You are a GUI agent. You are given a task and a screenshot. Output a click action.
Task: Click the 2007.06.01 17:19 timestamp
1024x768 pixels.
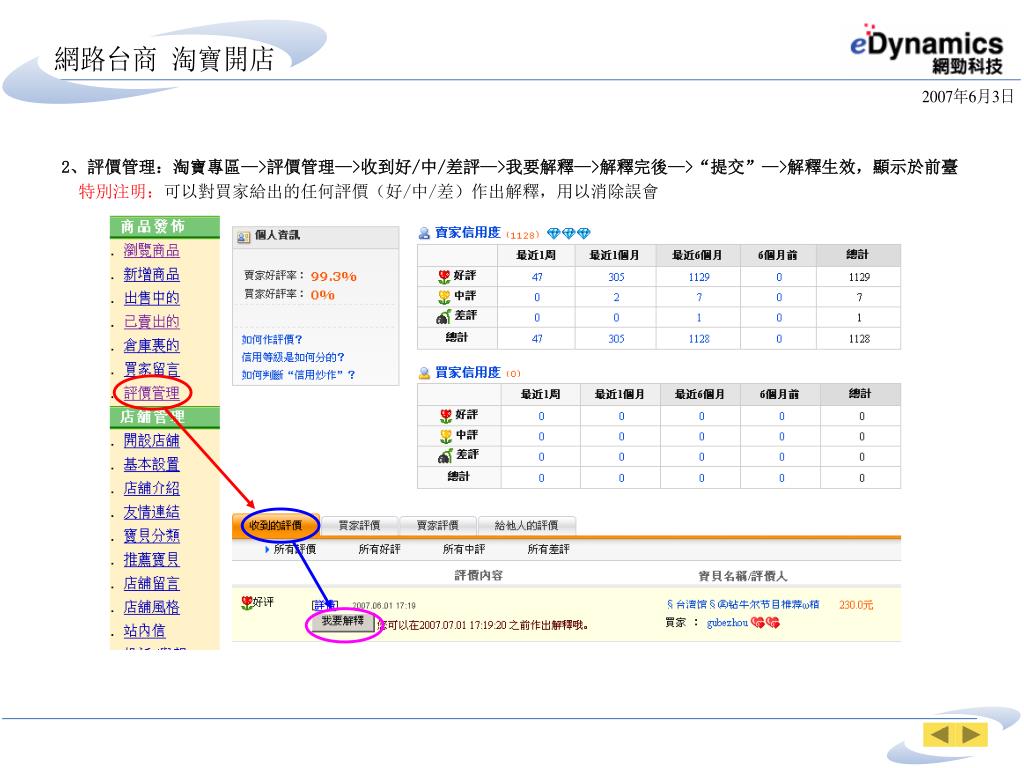point(384,606)
